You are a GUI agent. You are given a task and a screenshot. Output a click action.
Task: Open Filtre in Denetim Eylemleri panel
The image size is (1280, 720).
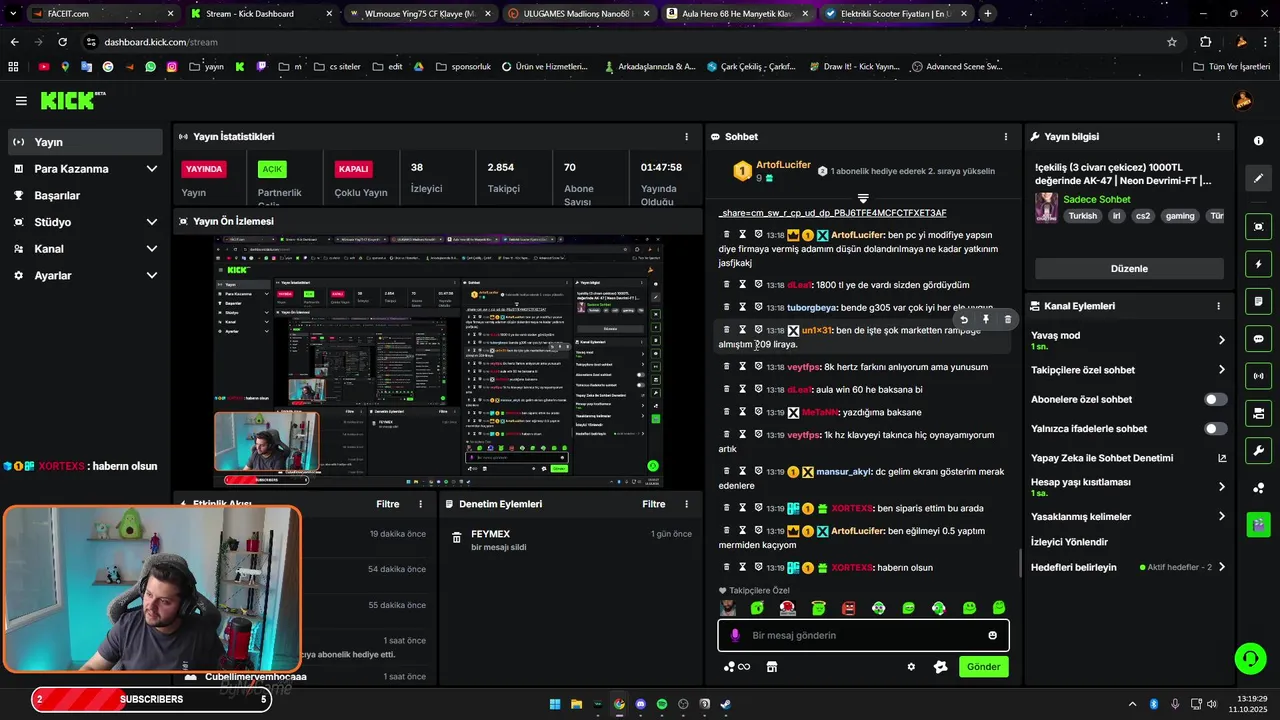tap(654, 505)
